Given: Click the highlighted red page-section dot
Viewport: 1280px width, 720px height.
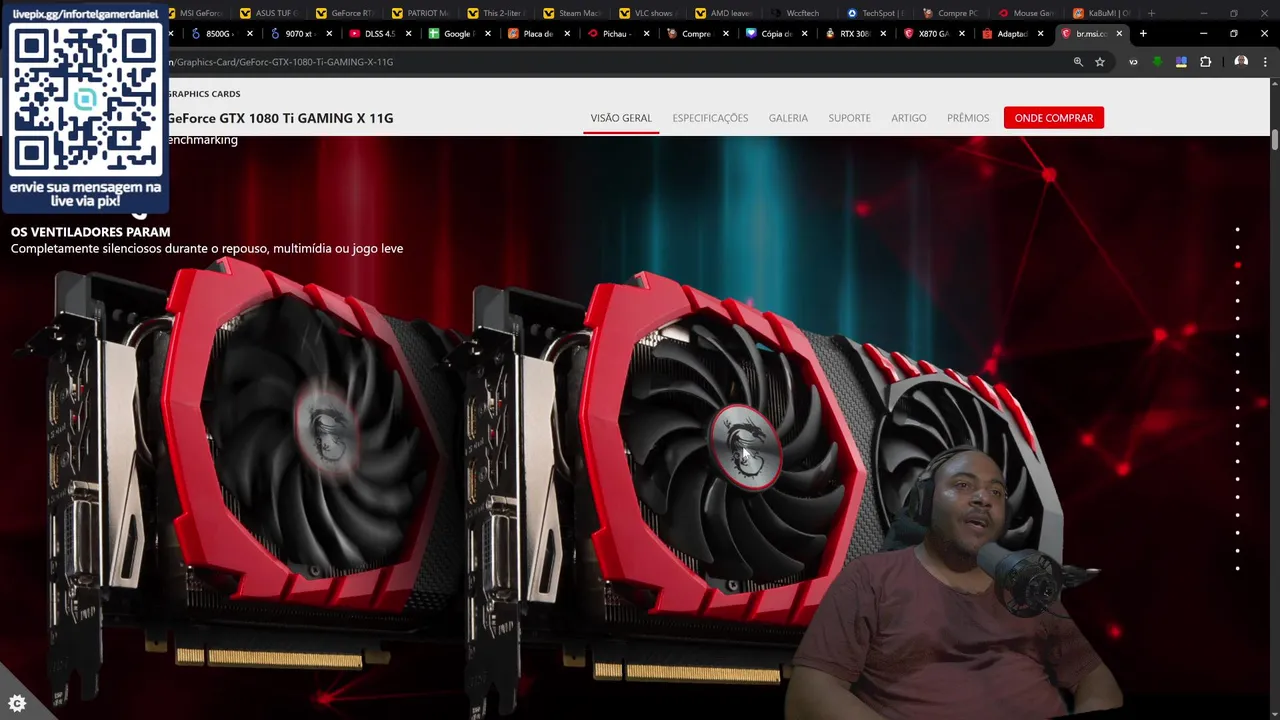Looking at the screenshot, I should (x=1237, y=265).
